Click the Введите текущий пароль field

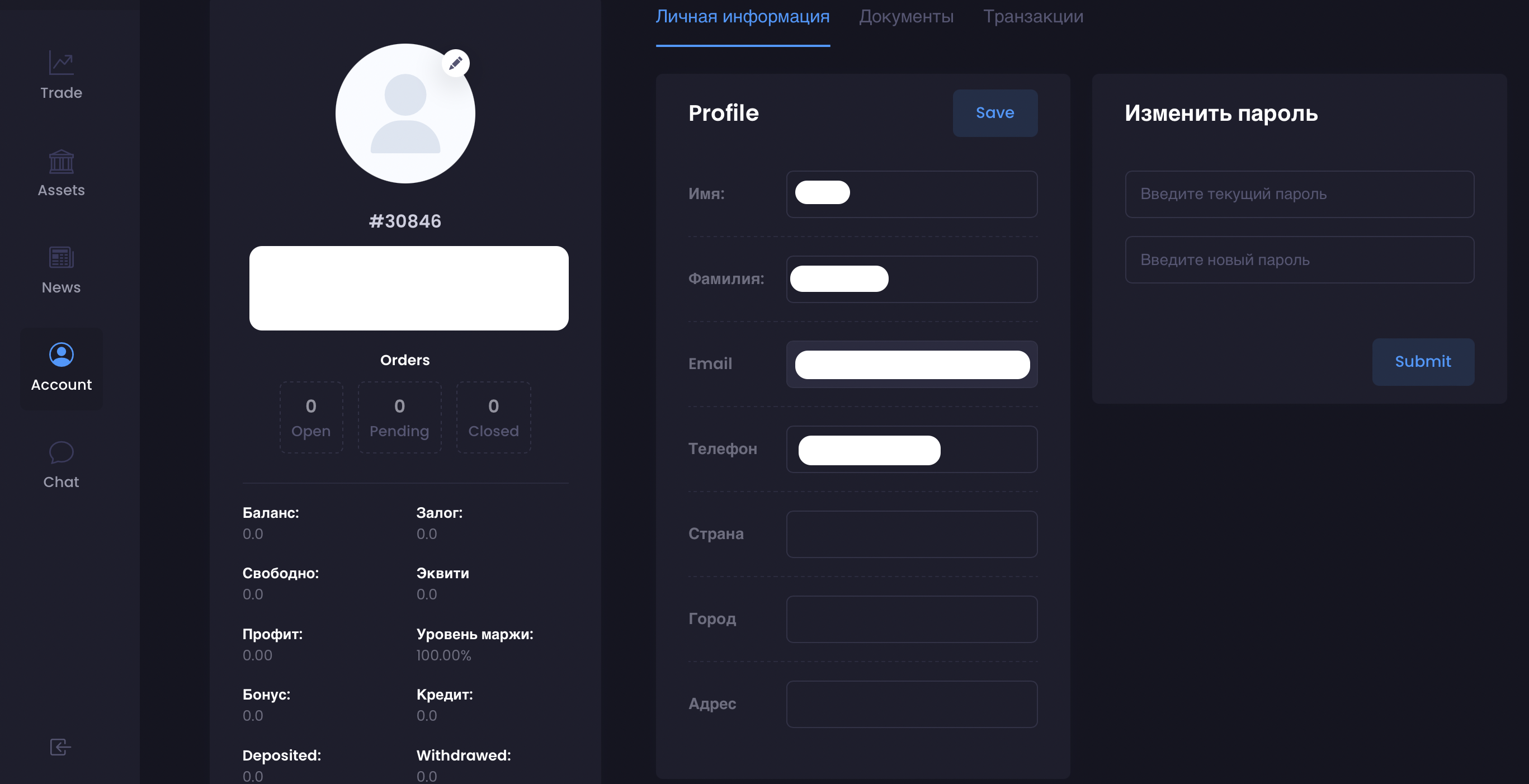pyautogui.click(x=1299, y=194)
